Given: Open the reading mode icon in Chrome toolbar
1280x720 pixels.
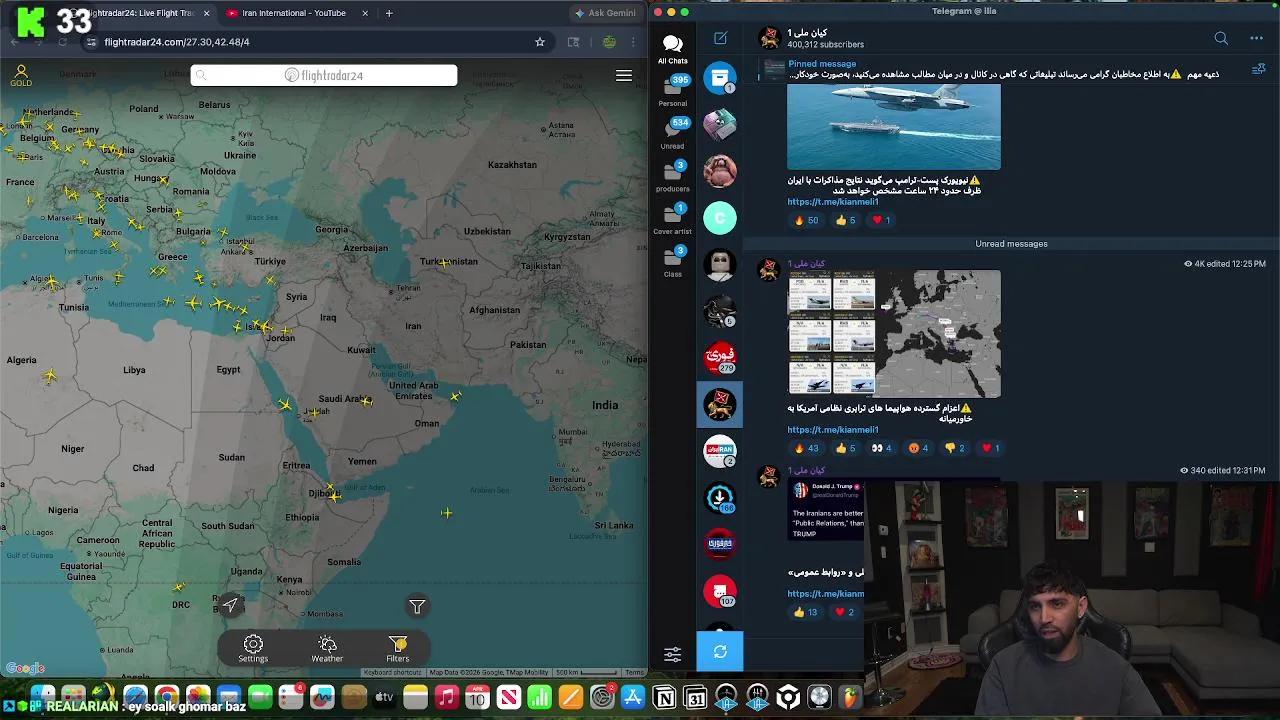Looking at the screenshot, I should tap(573, 42).
